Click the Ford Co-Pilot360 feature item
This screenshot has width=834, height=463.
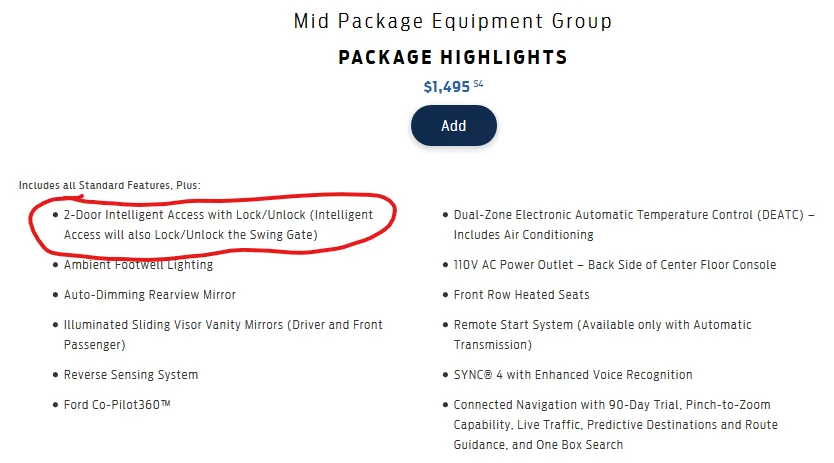(x=117, y=404)
